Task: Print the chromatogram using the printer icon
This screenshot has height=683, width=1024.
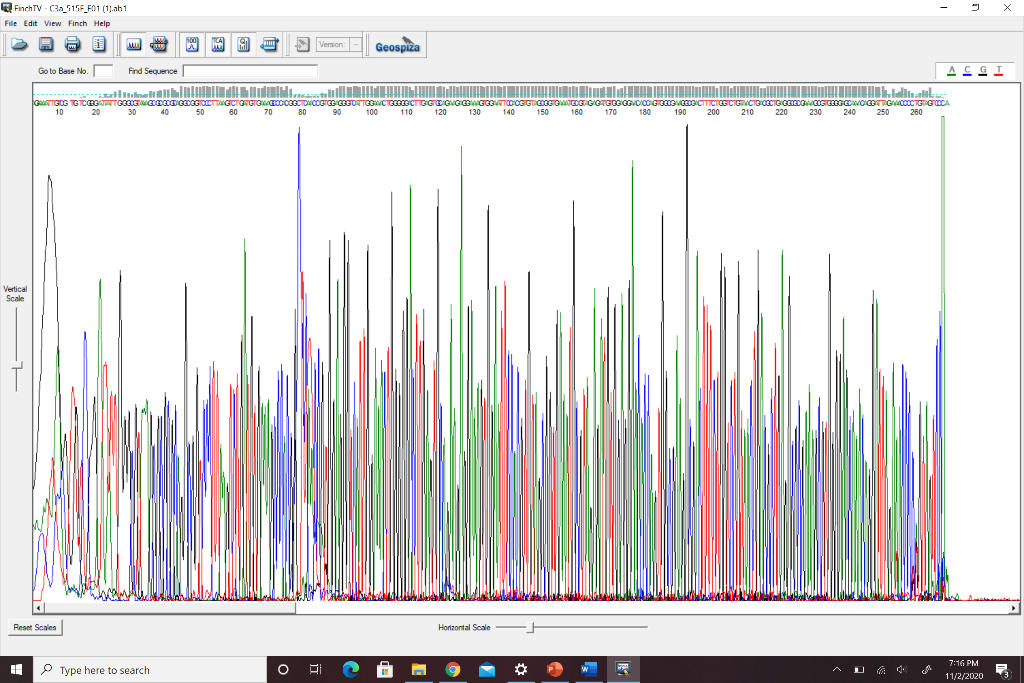Action: (73, 44)
